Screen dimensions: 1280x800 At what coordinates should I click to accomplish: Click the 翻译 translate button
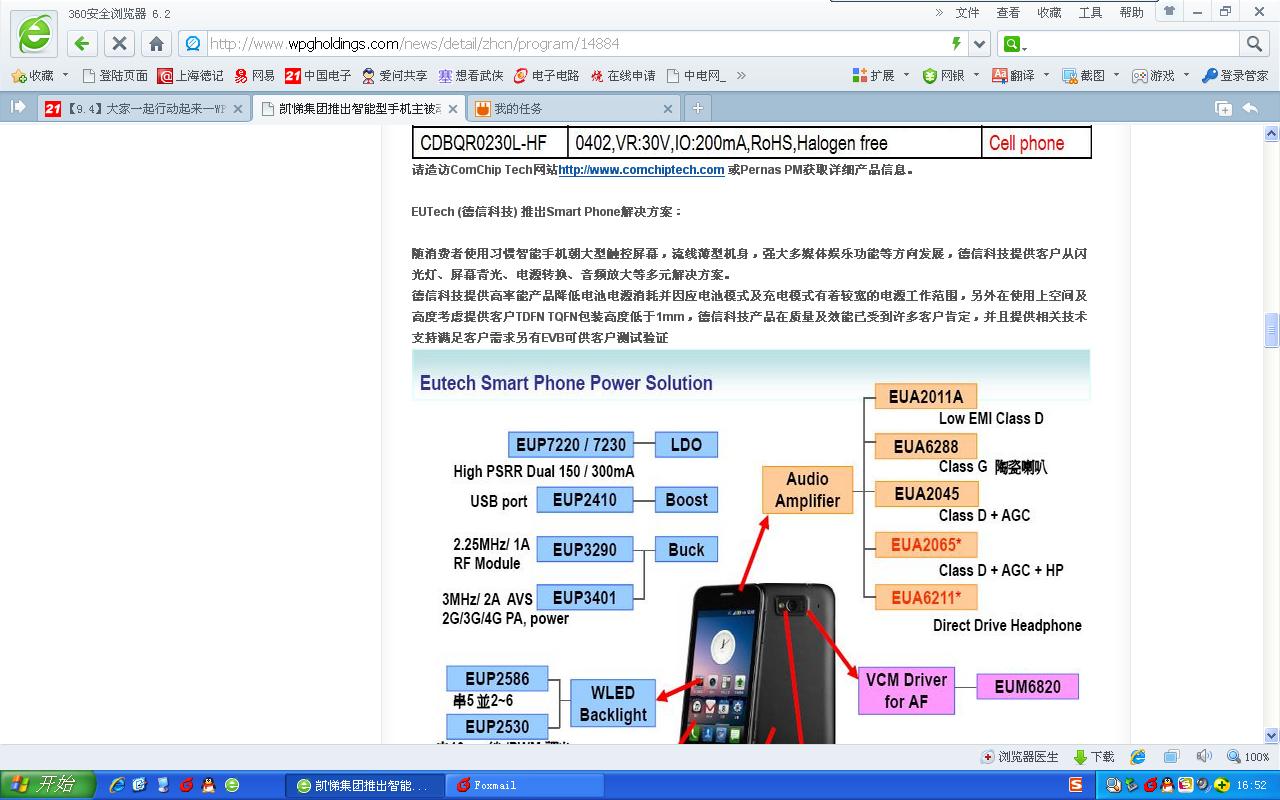tap(1014, 75)
